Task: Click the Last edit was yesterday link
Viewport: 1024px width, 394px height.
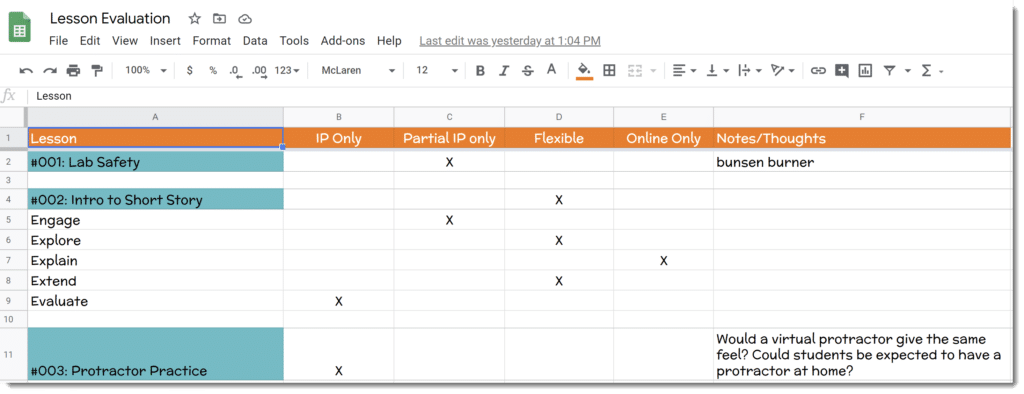Action: pyautogui.click(x=510, y=41)
